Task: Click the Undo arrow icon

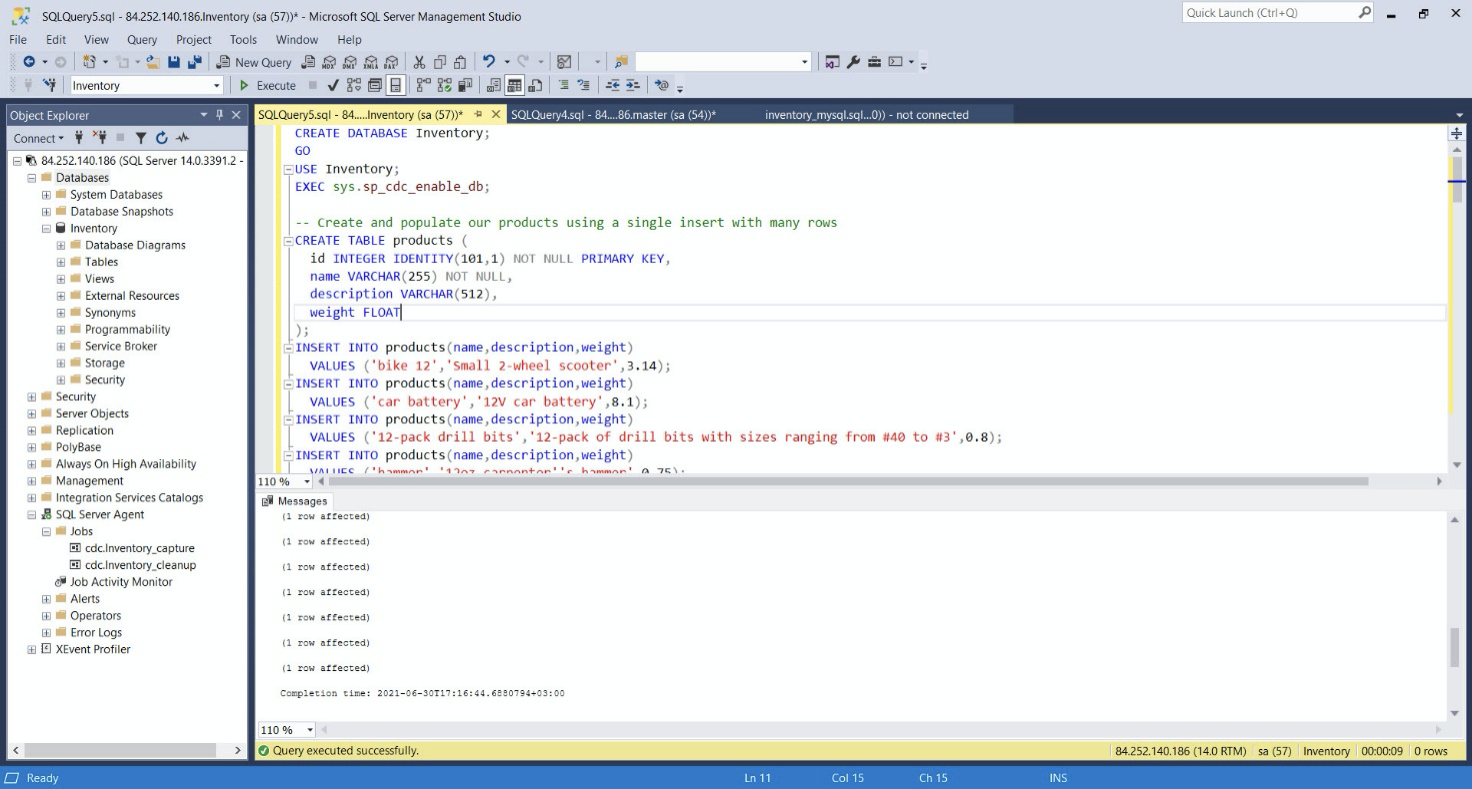Action: (489, 62)
